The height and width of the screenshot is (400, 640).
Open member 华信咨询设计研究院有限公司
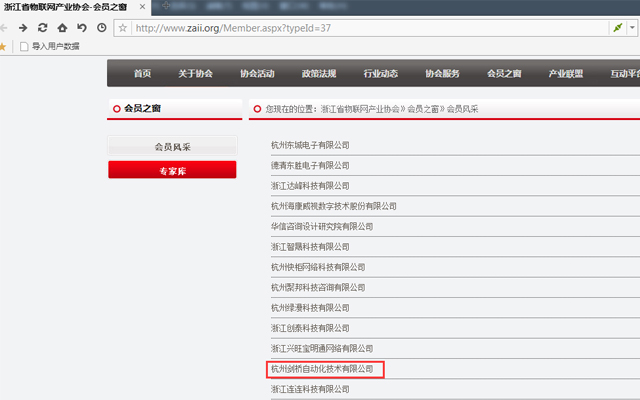322,227
